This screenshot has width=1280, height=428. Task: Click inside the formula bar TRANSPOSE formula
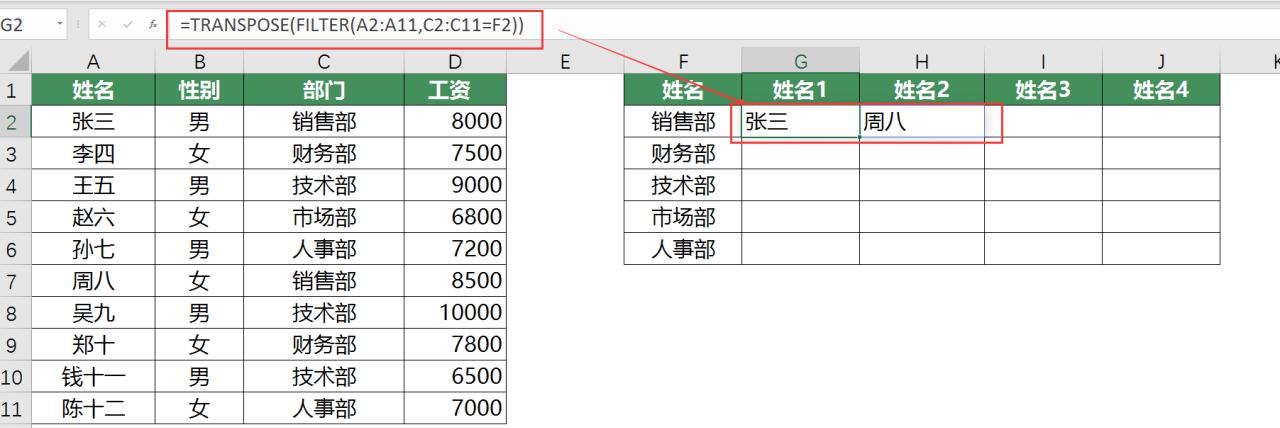tap(352, 25)
